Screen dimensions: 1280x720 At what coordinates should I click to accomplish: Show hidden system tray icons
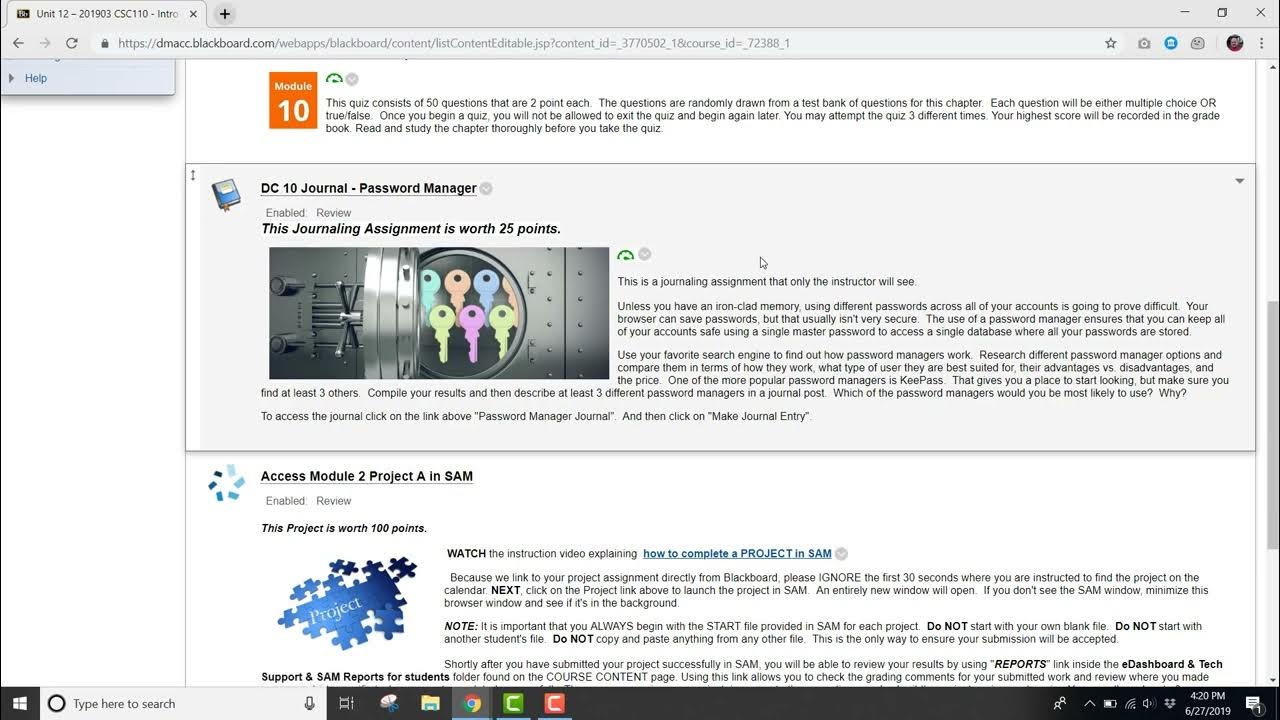(1090, 704)
